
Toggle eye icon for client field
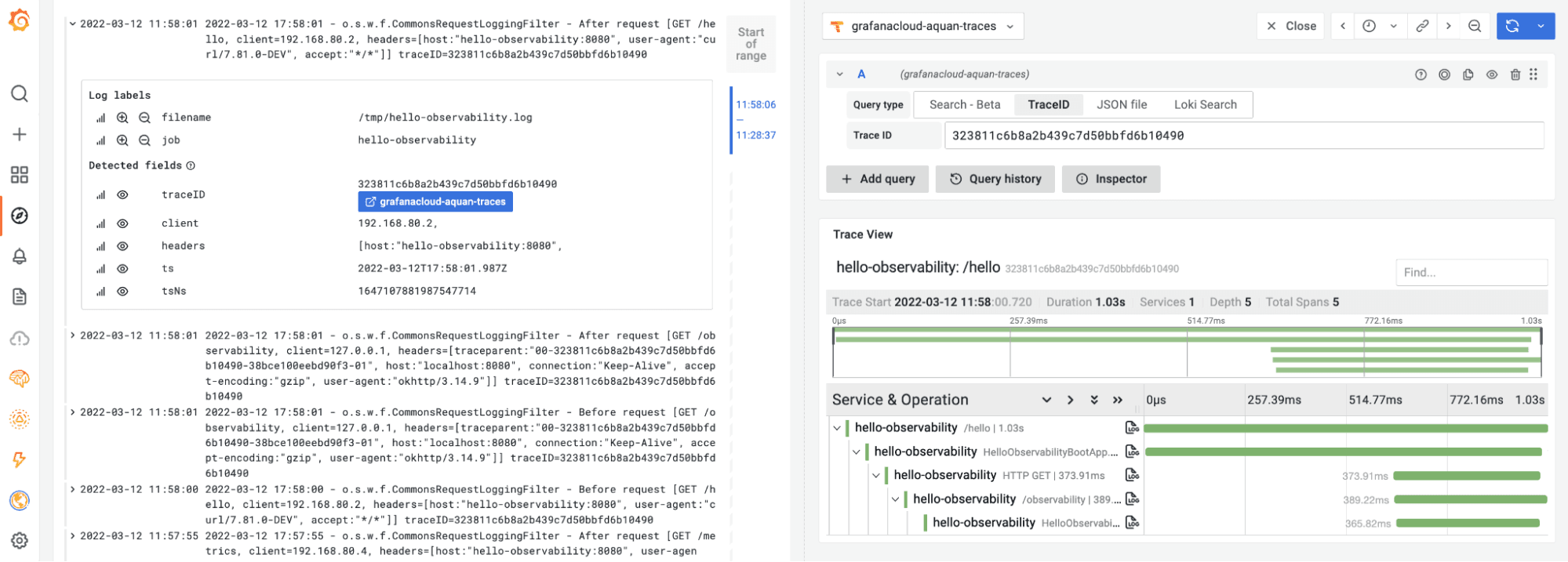(x=122, y=223)
